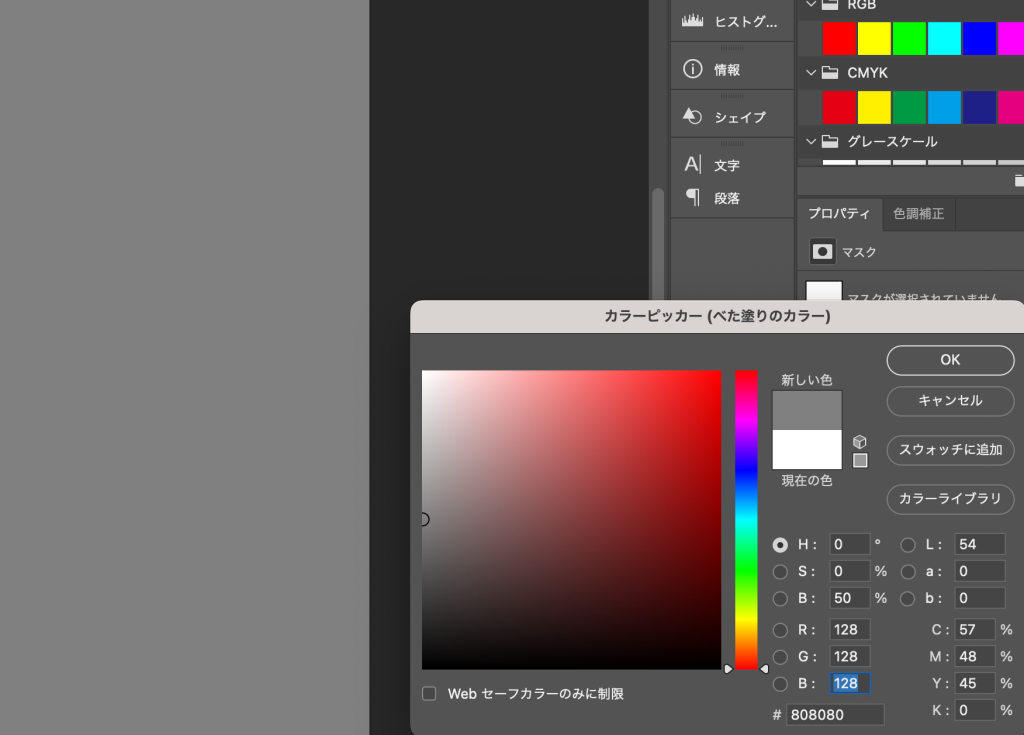Open the Info panel icon
This screenshot has height=735, width=1024.
[692, 69]
